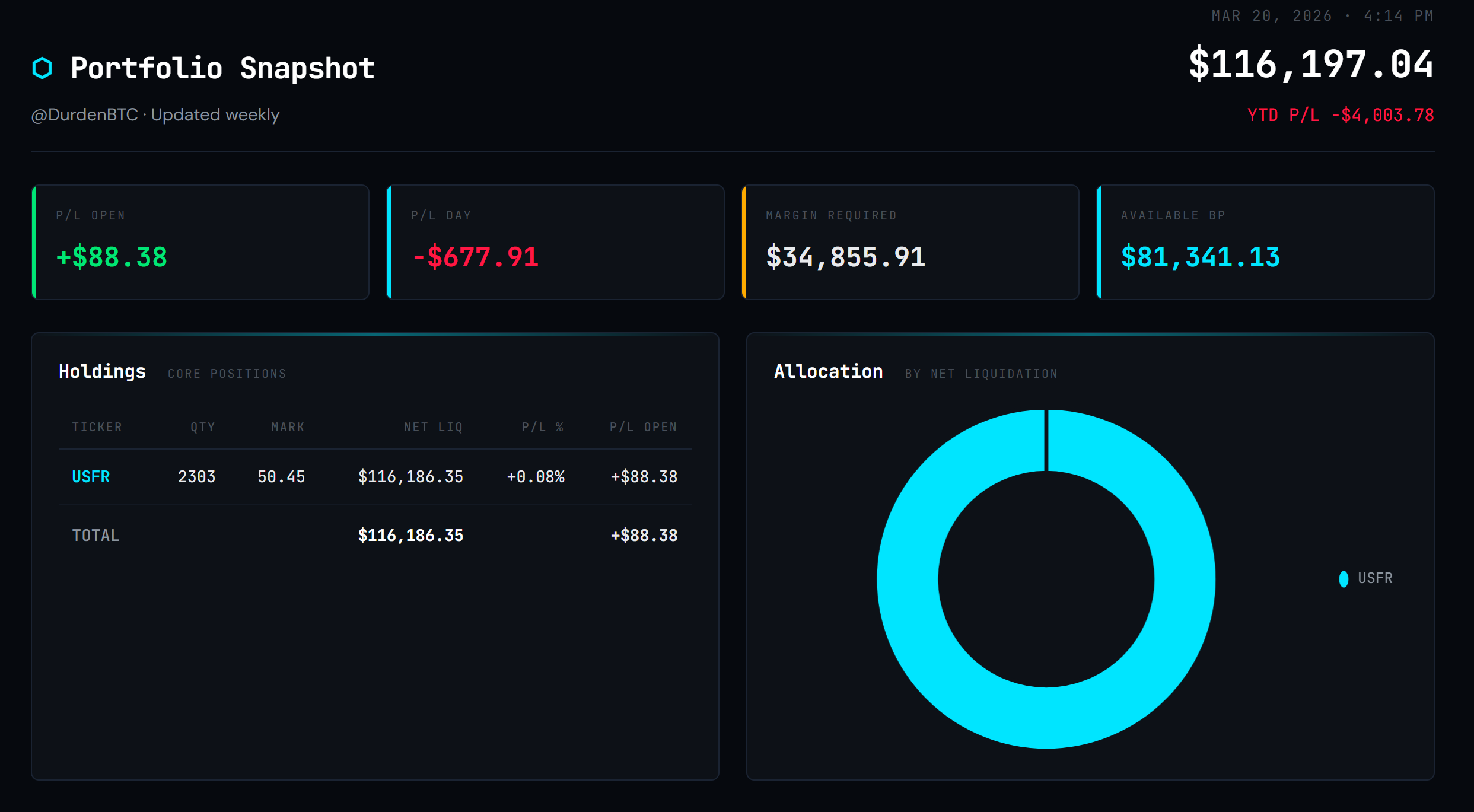The height and width of the screenshot is (812, 1474).
Task: Click the cyan donut chart ring
Action: 906,578
